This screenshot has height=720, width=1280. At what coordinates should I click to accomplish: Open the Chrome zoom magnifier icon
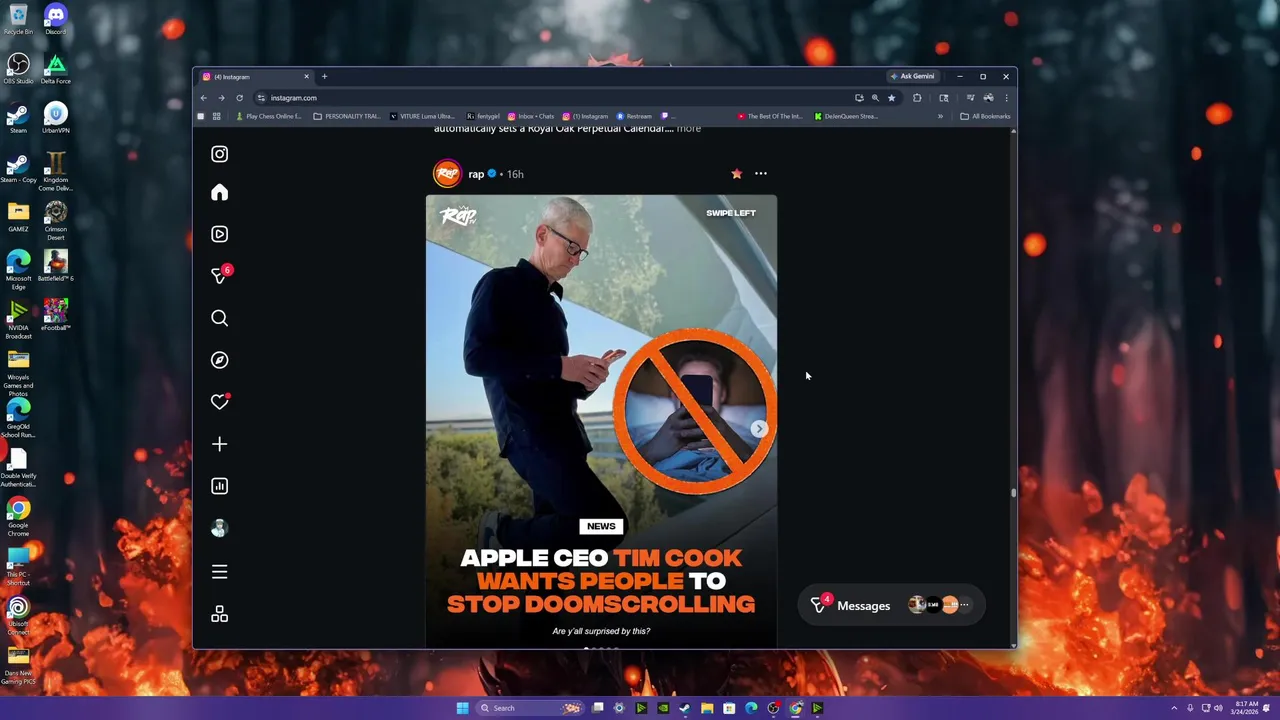(x=875, y=98)
